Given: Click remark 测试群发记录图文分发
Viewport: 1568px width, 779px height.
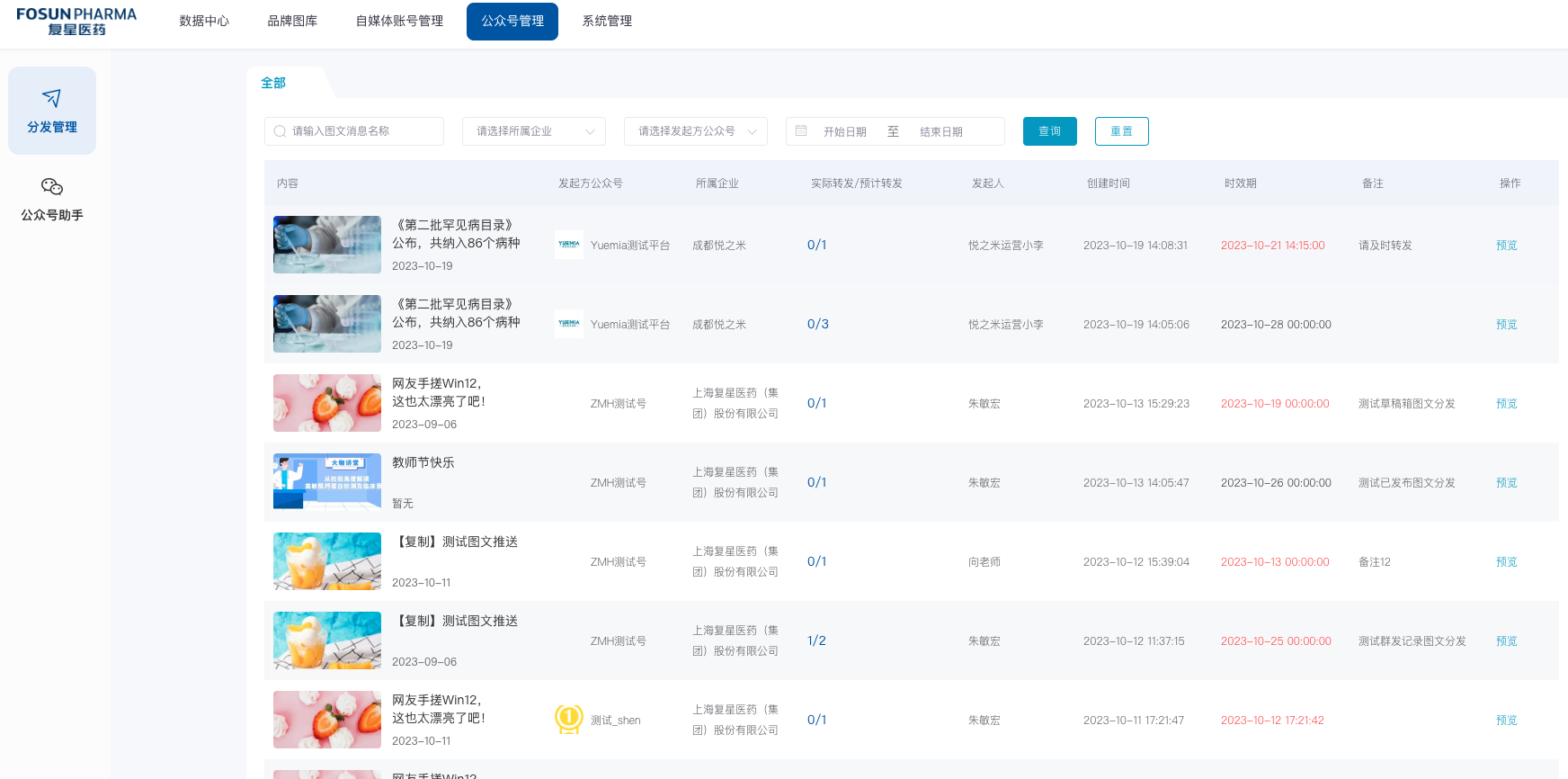Looking at the screenshot, I should pos(1412,641).
